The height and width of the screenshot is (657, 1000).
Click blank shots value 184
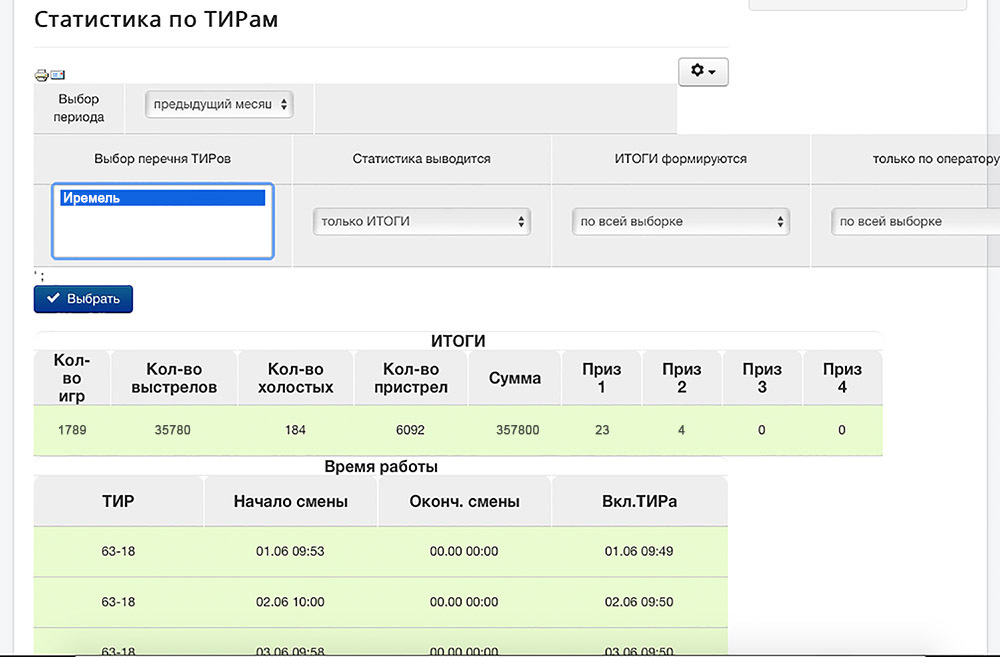(295, 430)
